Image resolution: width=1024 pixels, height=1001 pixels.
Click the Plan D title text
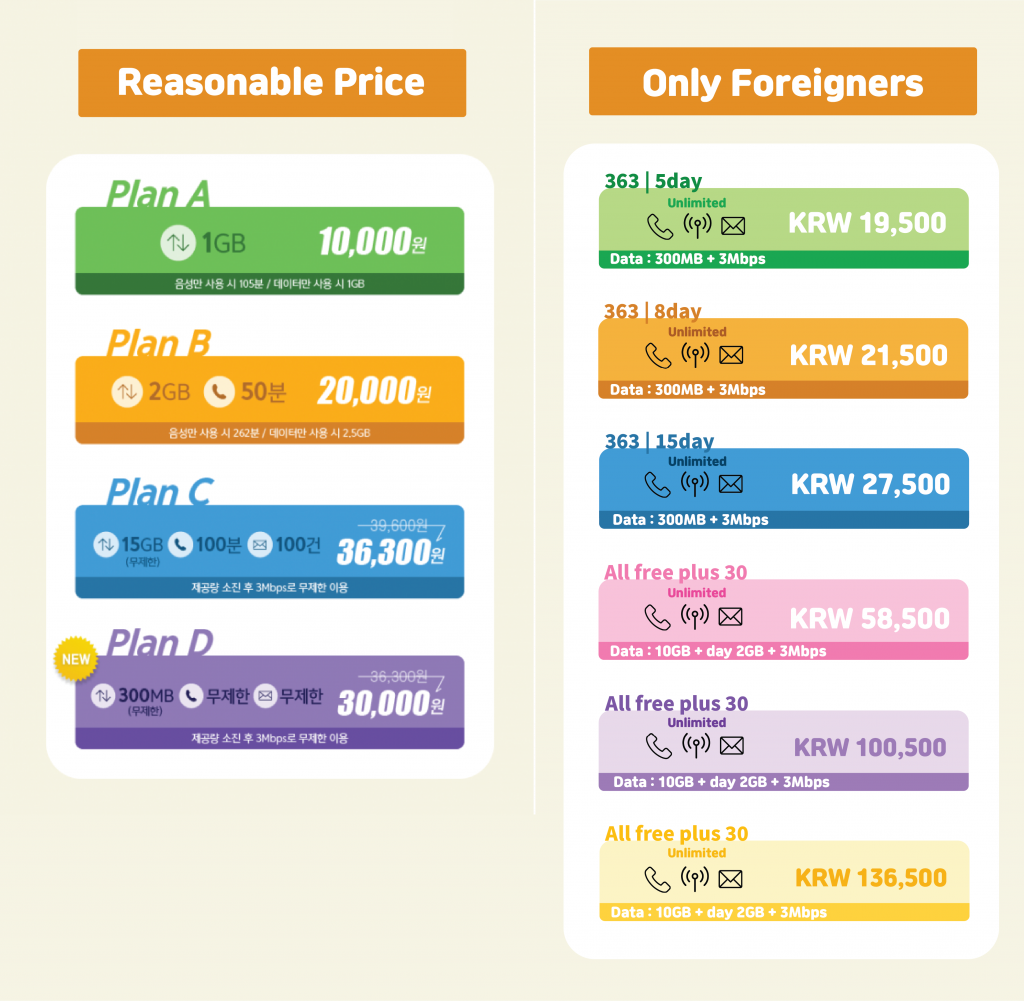click(x=160, y=643)
